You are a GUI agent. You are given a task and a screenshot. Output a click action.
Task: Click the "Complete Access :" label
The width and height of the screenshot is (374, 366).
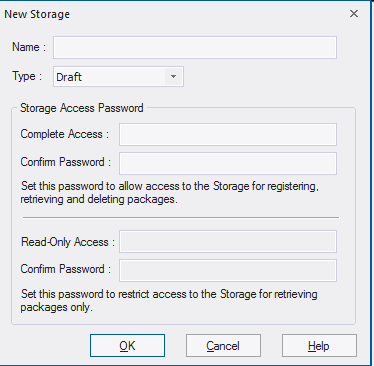coord(65,134)
